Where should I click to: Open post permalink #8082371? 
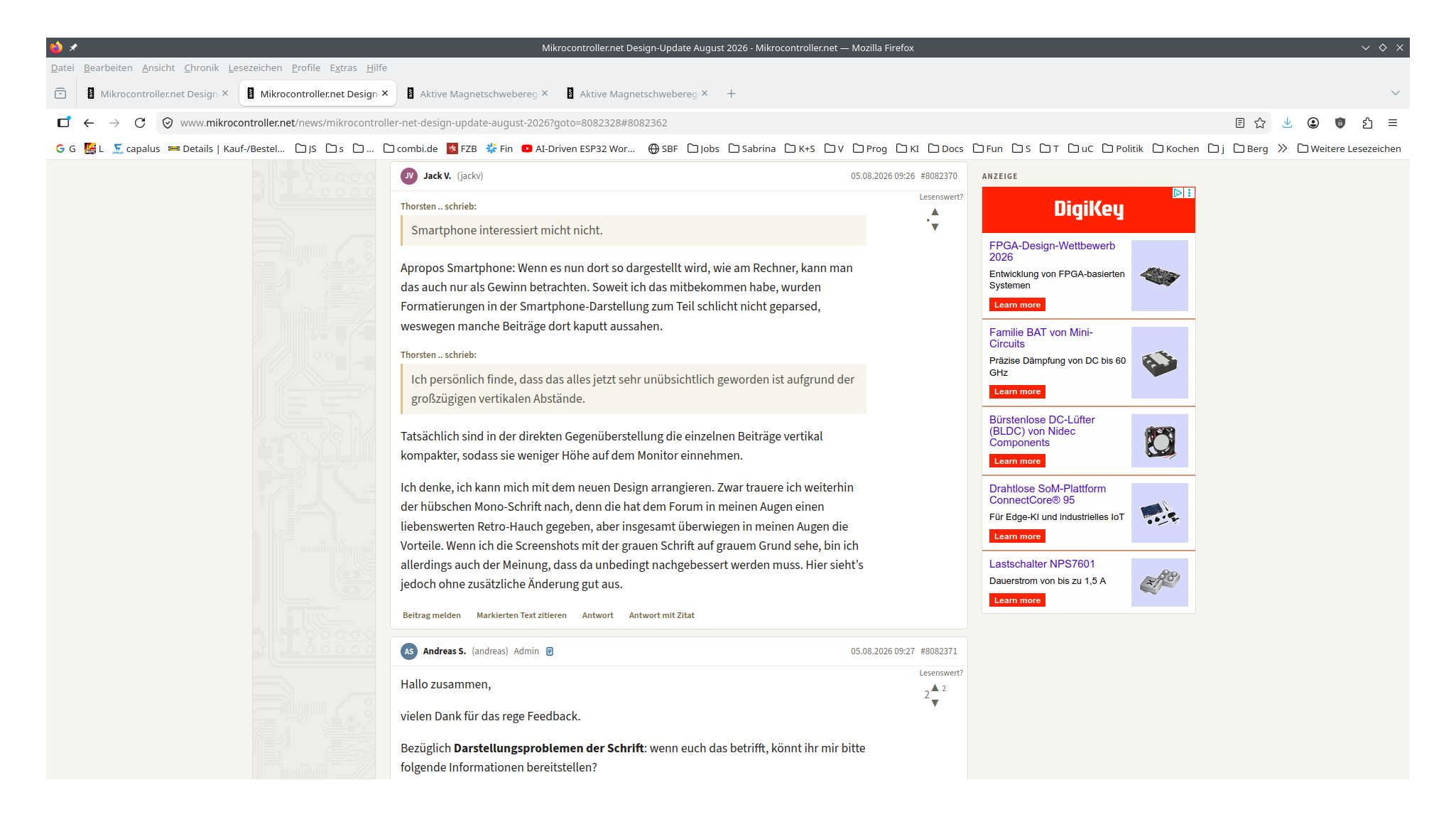[939, 651]
